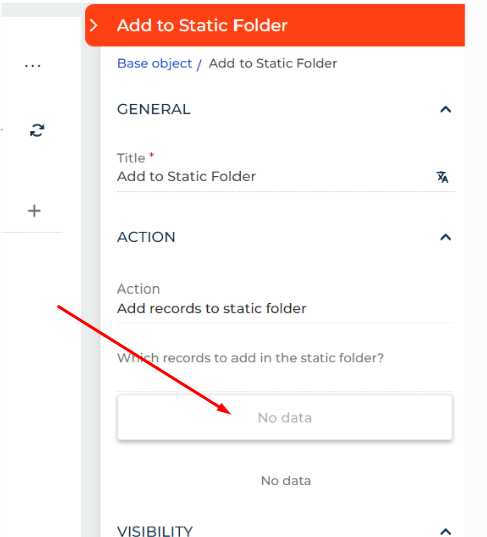The width and height of the screenshot is (487, 537).
Task: Click the orange Add to Static Folder header title
Action: 202,25
